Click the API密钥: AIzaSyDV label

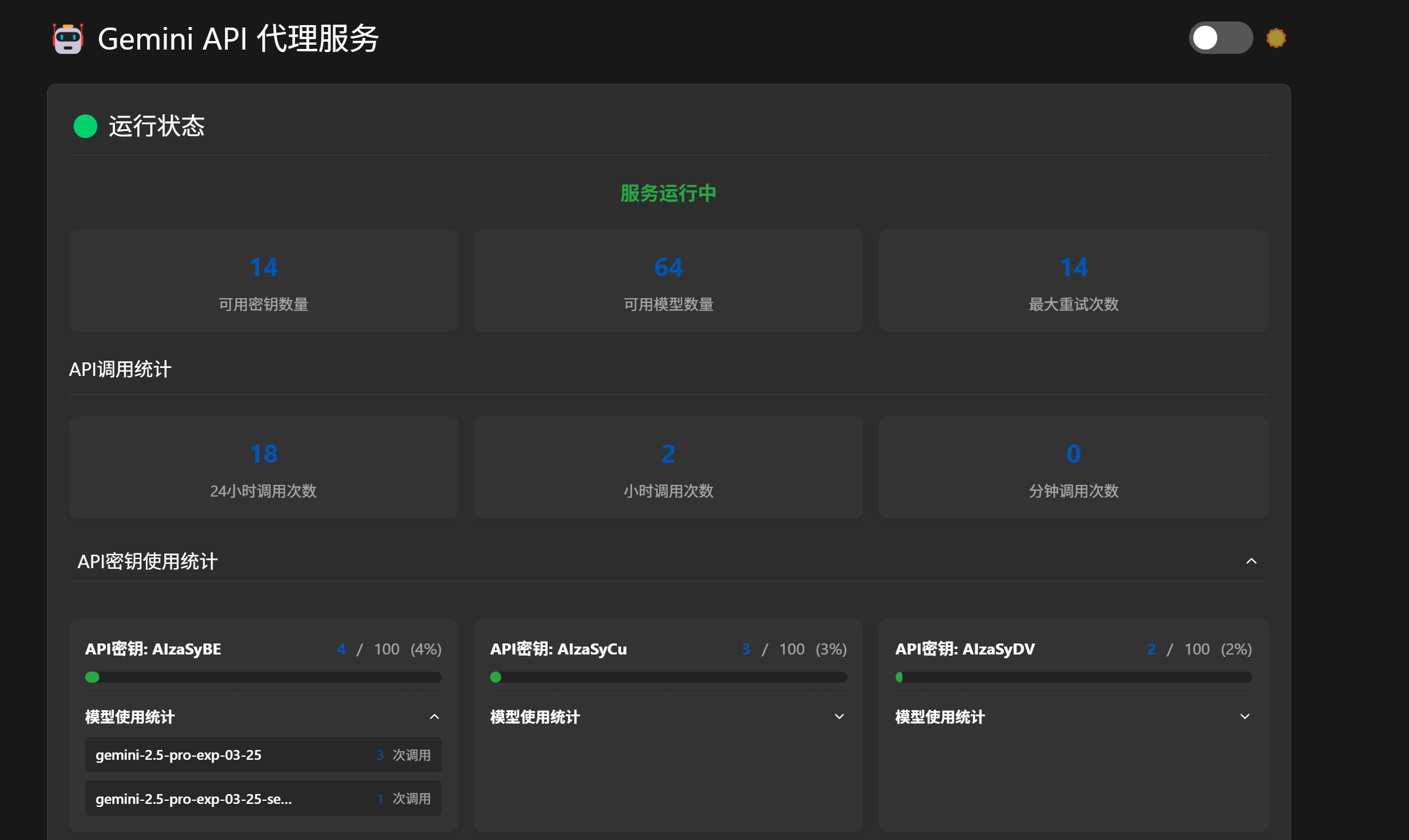click(965, 649)
